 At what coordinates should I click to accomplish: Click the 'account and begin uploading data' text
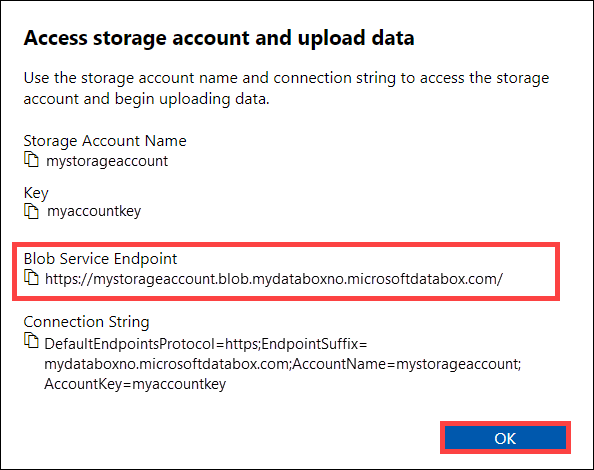tap(147, 99)
